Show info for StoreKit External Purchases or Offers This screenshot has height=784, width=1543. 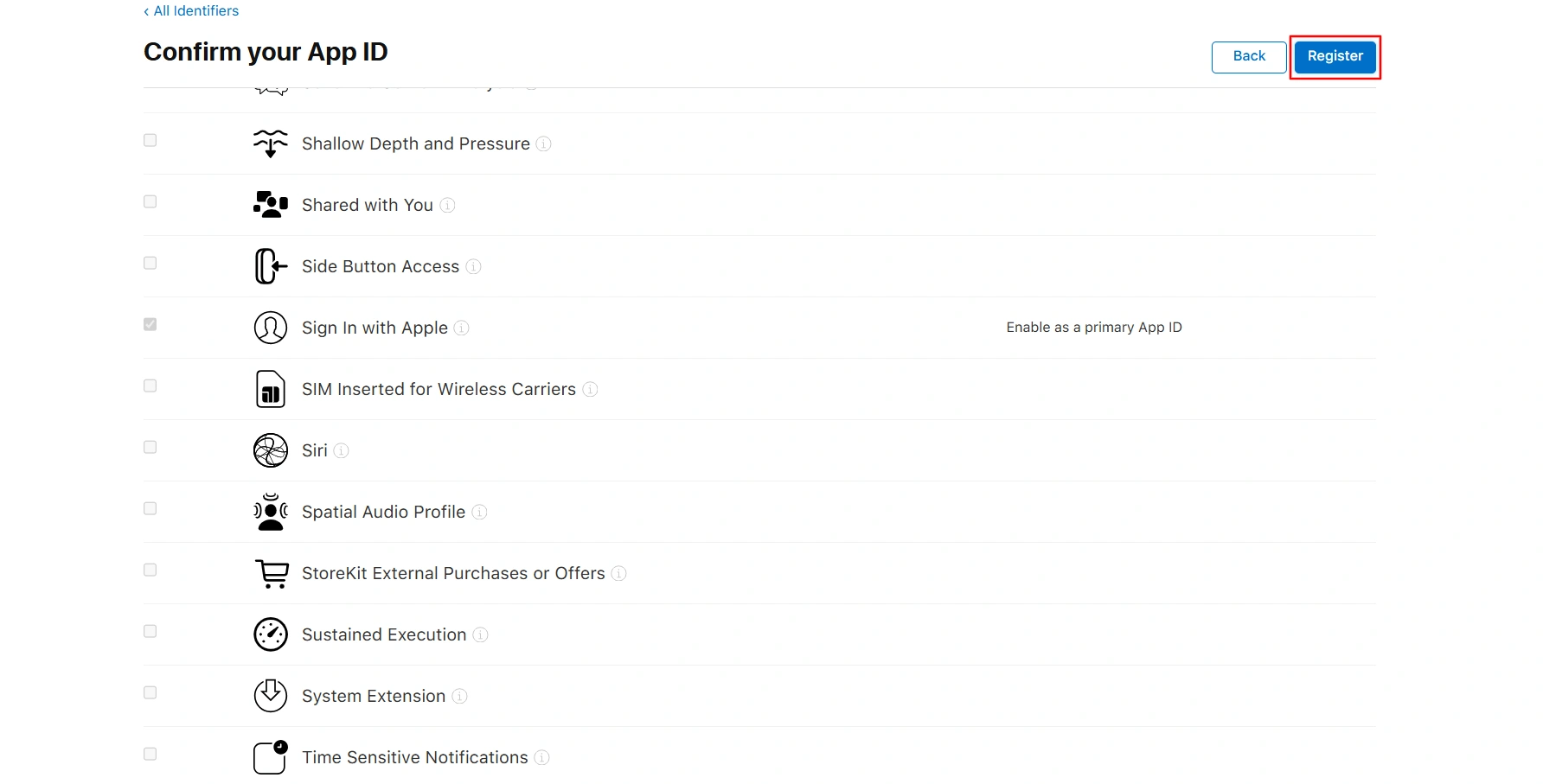tap(619, 573)
